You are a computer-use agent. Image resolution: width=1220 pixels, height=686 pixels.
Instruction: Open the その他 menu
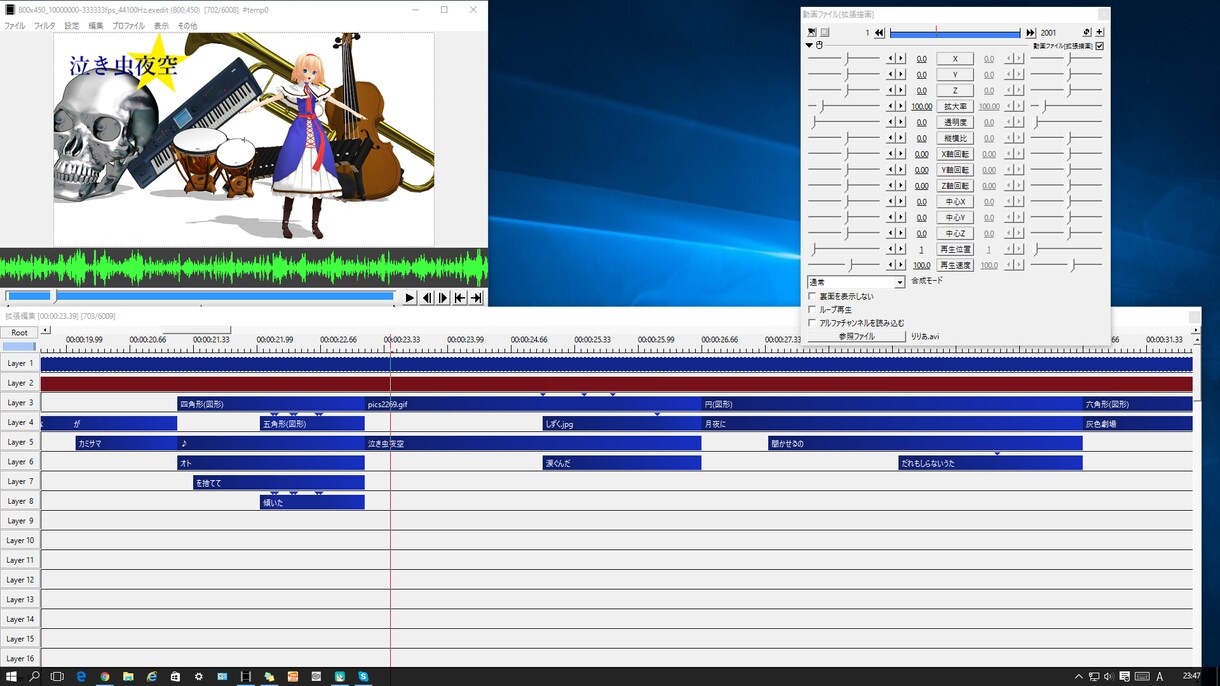click(187, 25)
